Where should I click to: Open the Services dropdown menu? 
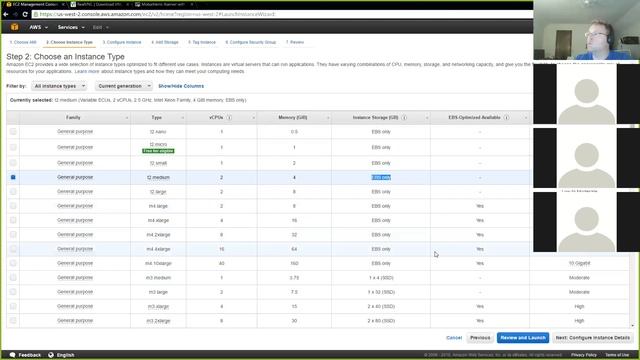[x=71, y=27]
